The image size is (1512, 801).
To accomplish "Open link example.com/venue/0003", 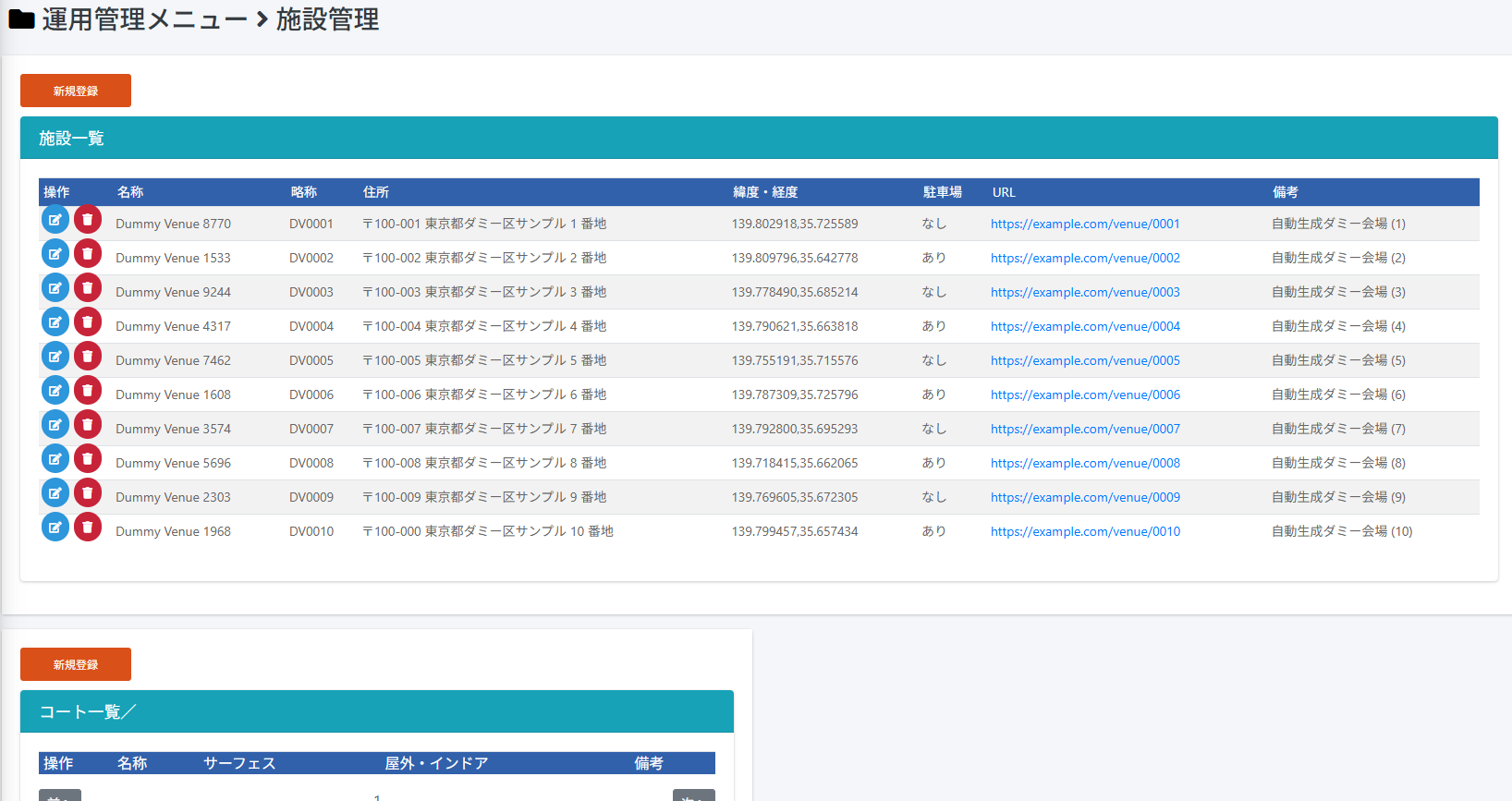I will tap(1085, 292).
